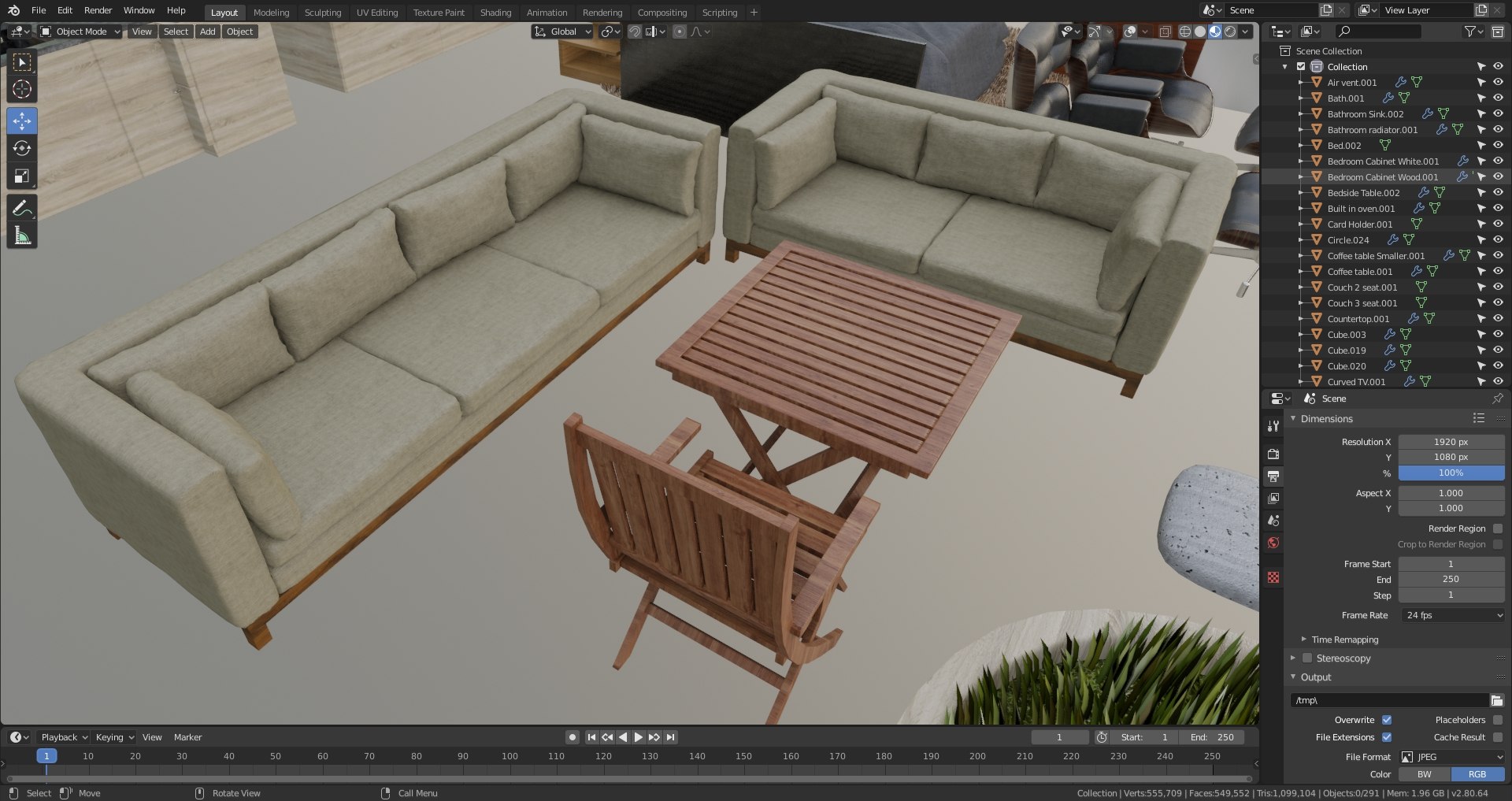Select the Measure tool

coord(22,235)
